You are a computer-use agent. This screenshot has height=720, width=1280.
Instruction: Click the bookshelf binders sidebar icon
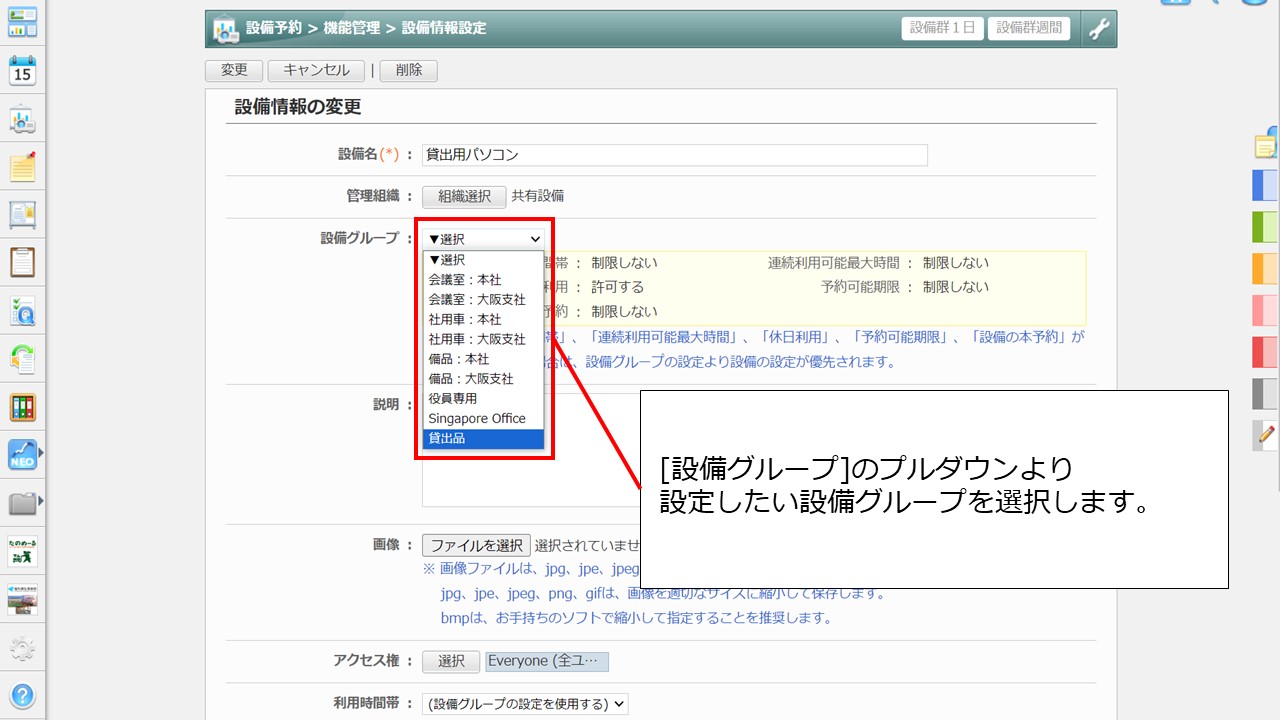(22, 407)
